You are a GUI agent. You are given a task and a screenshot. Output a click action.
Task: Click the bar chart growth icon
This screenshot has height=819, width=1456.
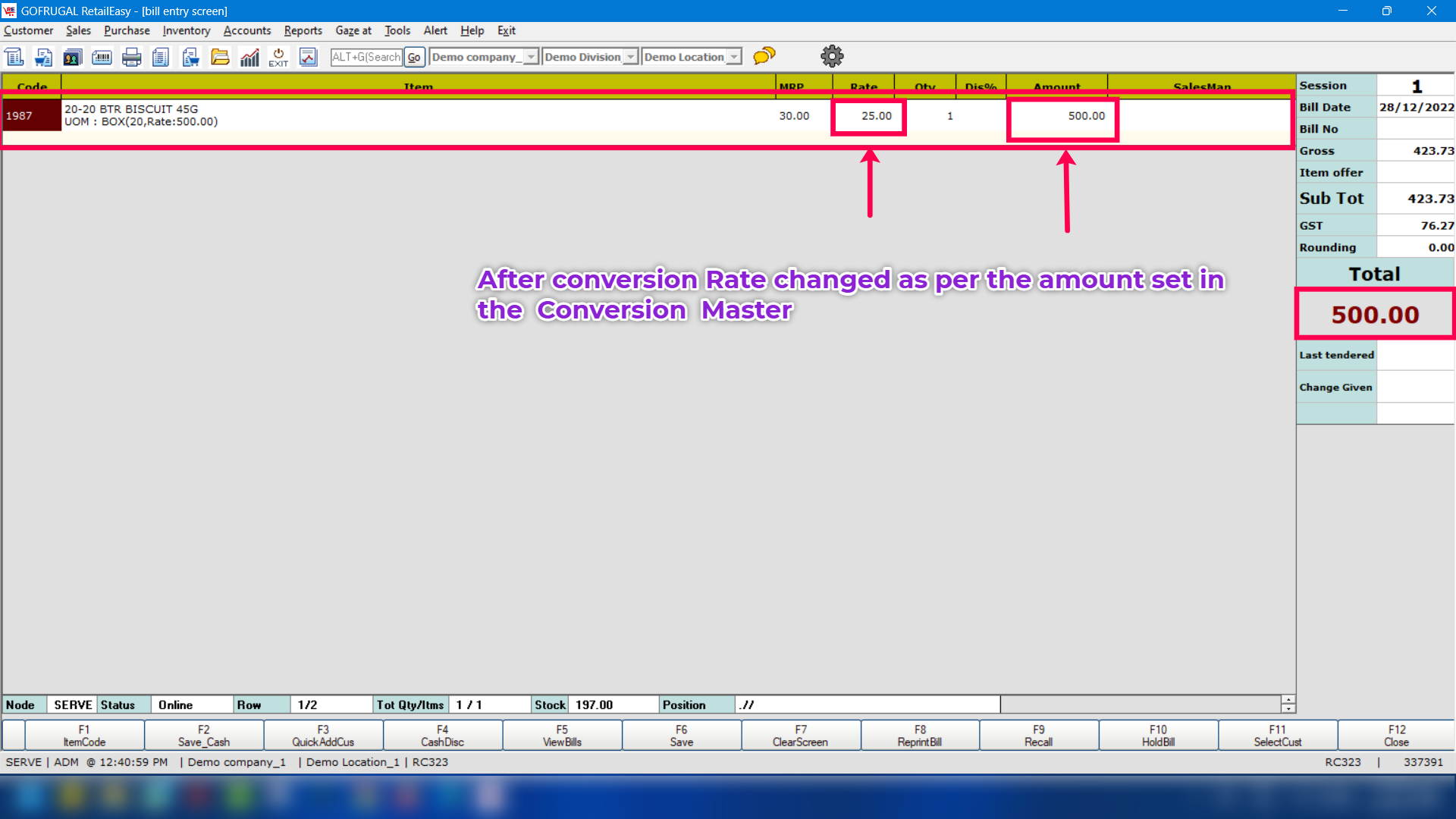pyautogui.click(x=249, y=57)
